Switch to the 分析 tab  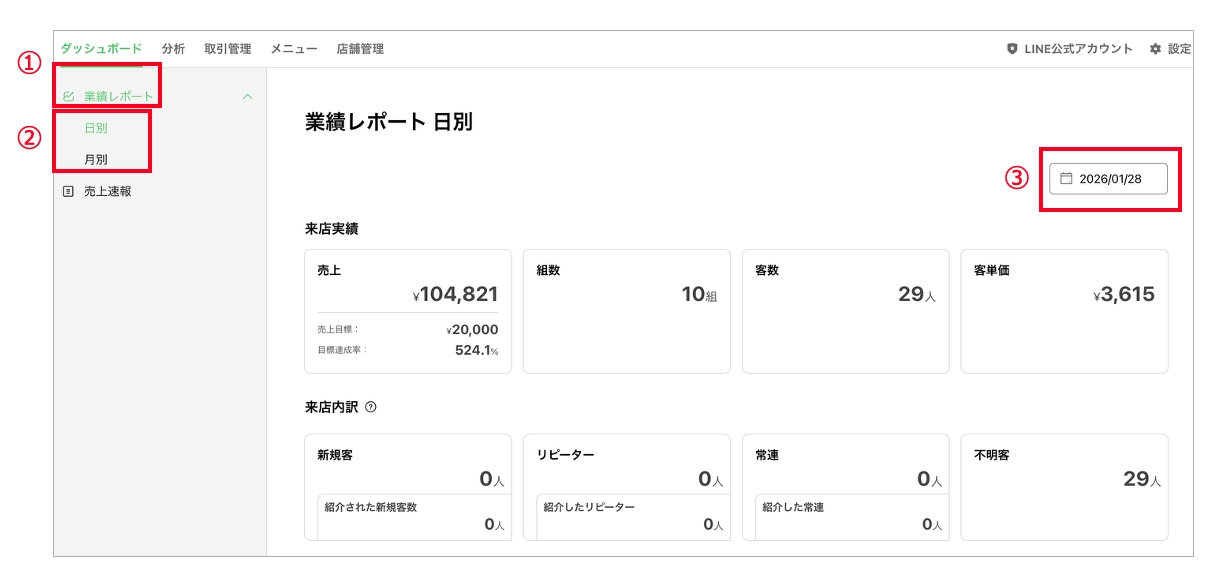point(172,47)
